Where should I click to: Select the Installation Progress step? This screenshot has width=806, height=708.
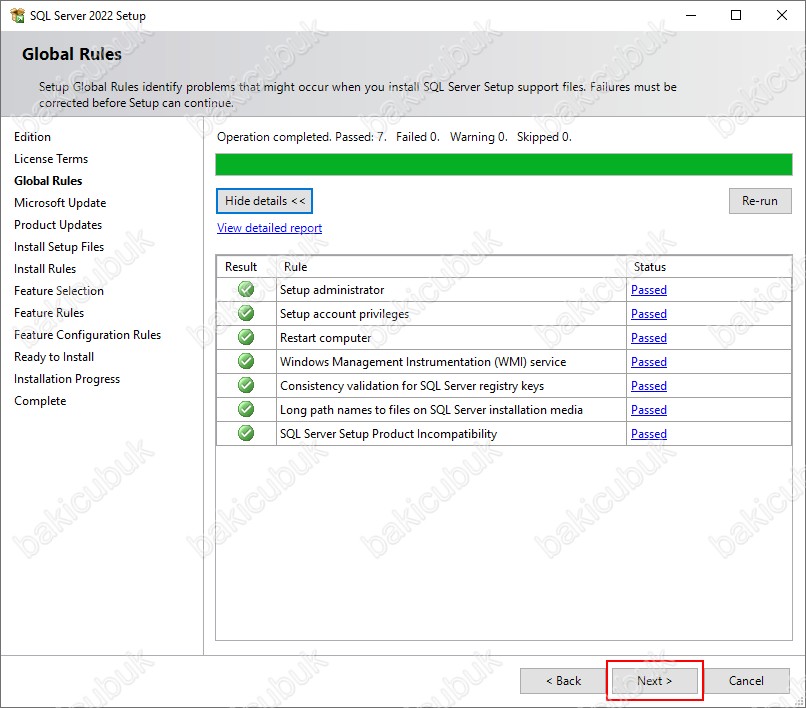[67, 379]
